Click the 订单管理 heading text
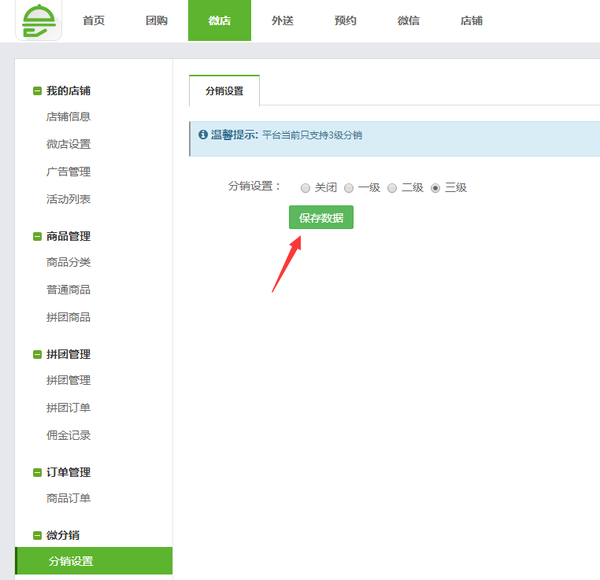This screenshot has width=600, height=580. tap(68, 472)
